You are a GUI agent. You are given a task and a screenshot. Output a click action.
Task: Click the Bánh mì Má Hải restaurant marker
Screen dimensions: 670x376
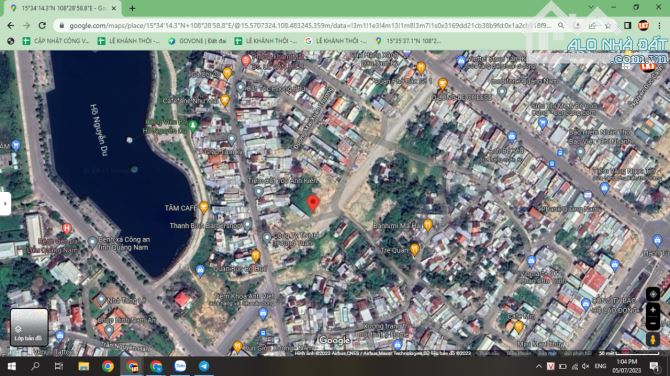[x=428, y=225]
